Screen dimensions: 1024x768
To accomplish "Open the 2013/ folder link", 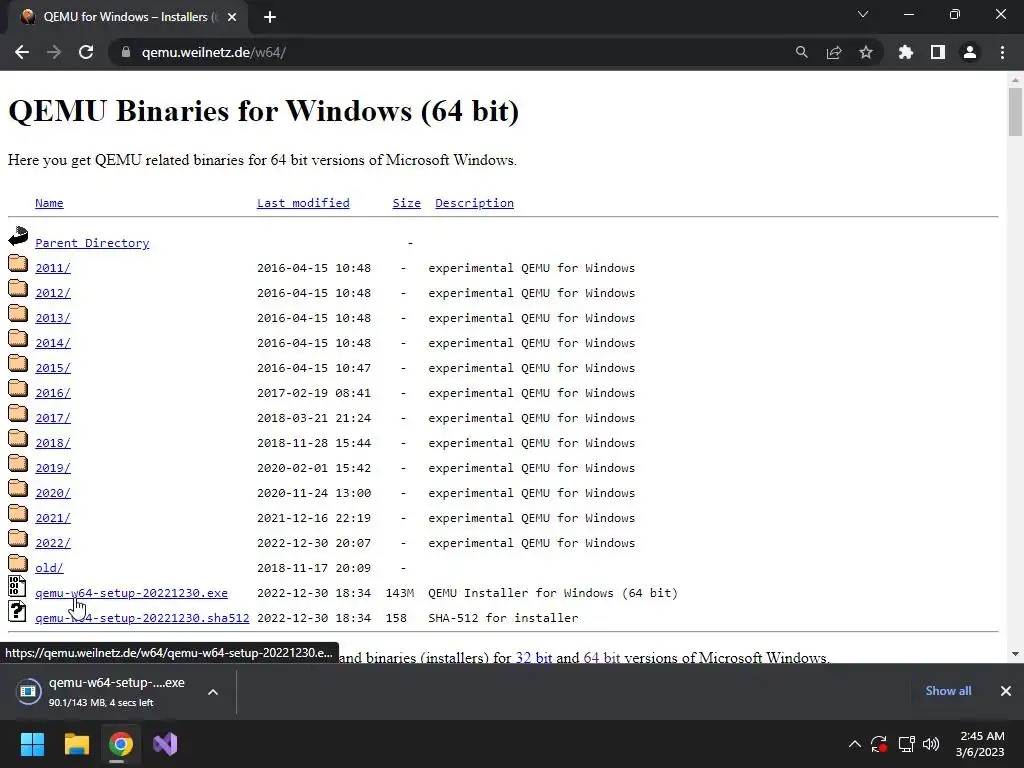I will [x=53, y=318].
